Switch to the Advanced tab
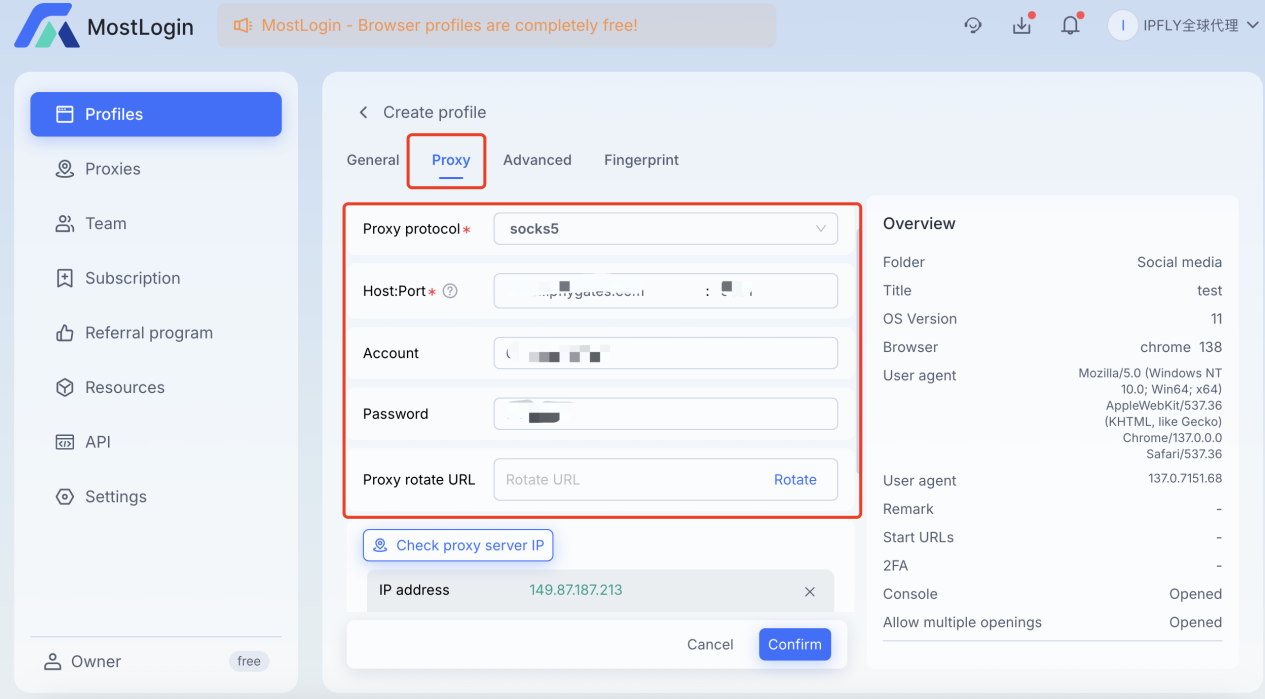This screenshot has width=1265, height=699. [x=537, y=160]
